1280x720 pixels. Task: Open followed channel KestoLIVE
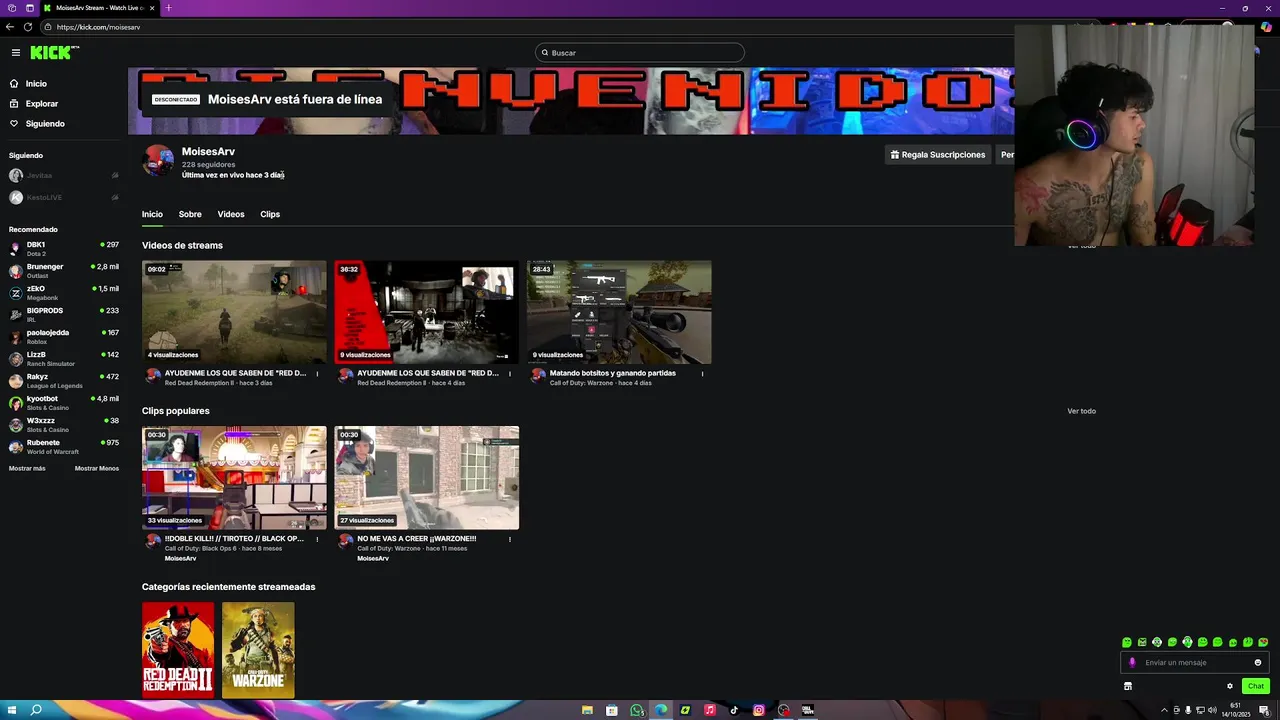tap(64, 197)
